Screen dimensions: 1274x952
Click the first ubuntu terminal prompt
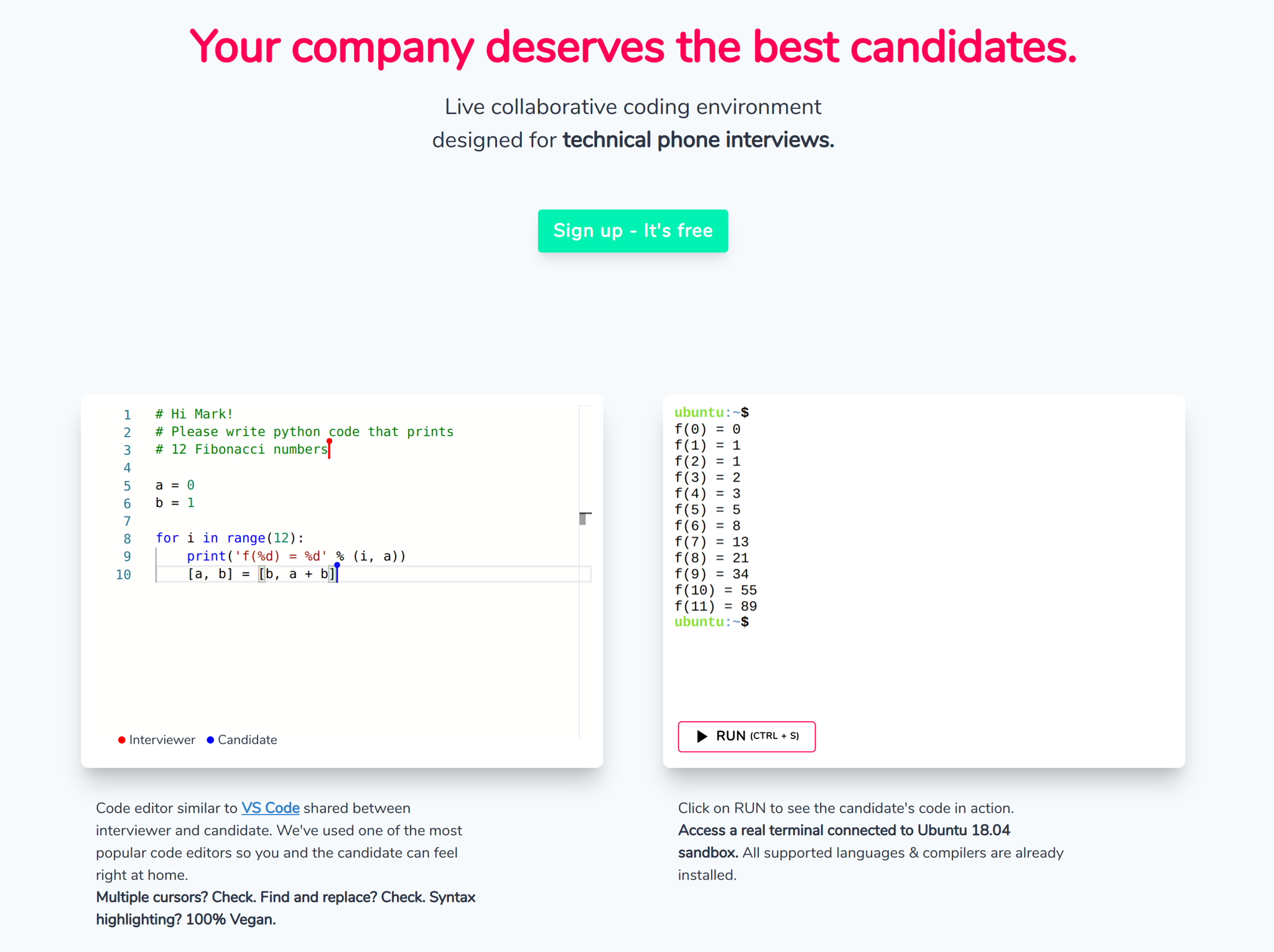712,413
